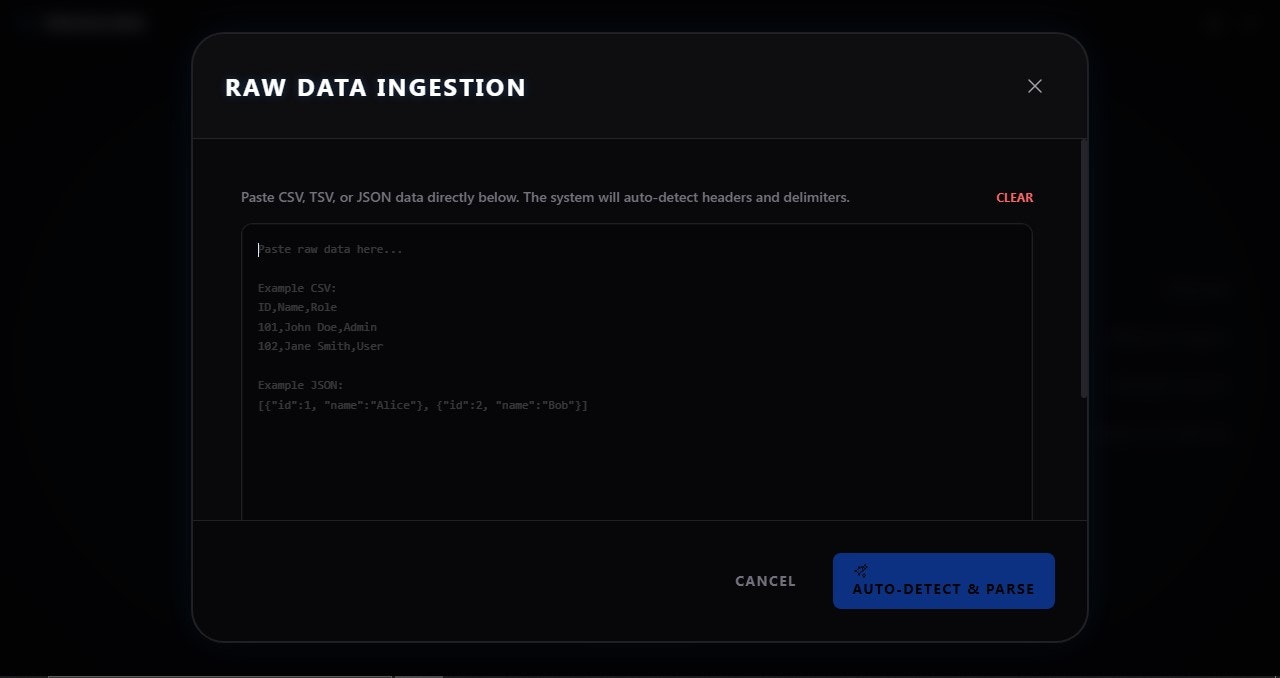Viewport: 1280px width, 678px height.
Task: Click the 101,John Doe,Admin example row
Action: 316,326
